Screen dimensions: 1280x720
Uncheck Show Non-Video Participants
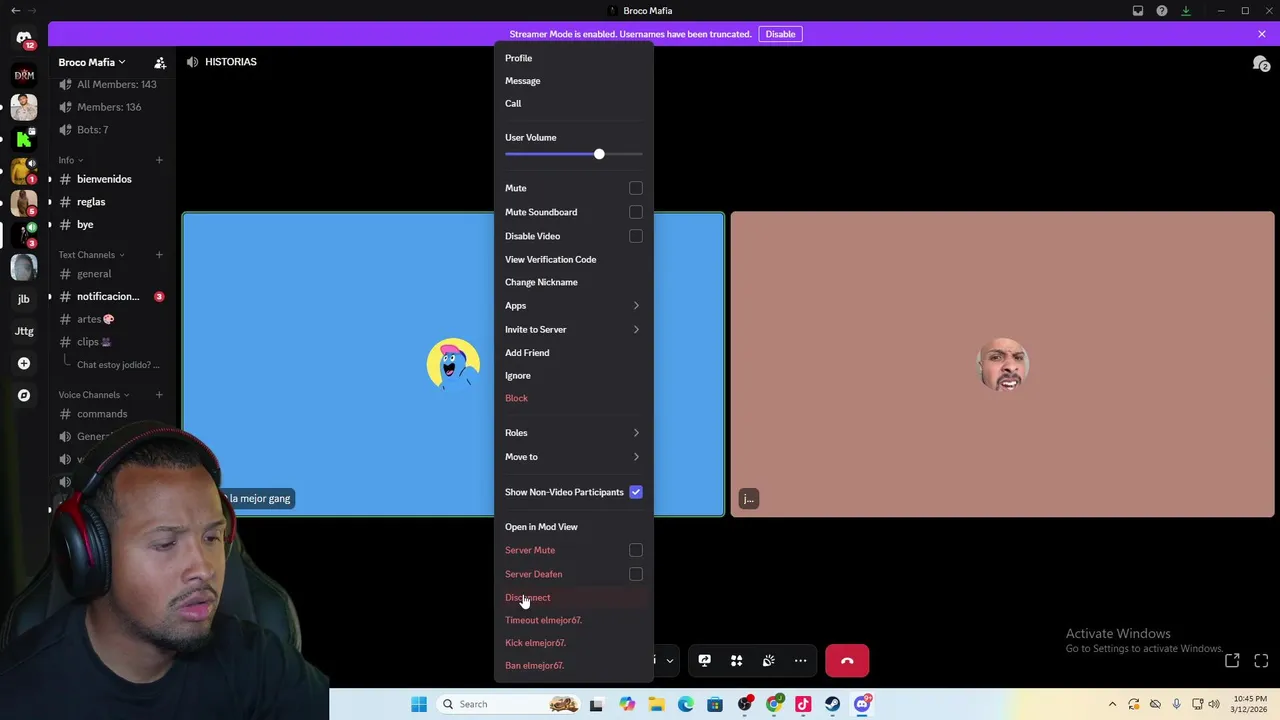[x=636, y=492]
